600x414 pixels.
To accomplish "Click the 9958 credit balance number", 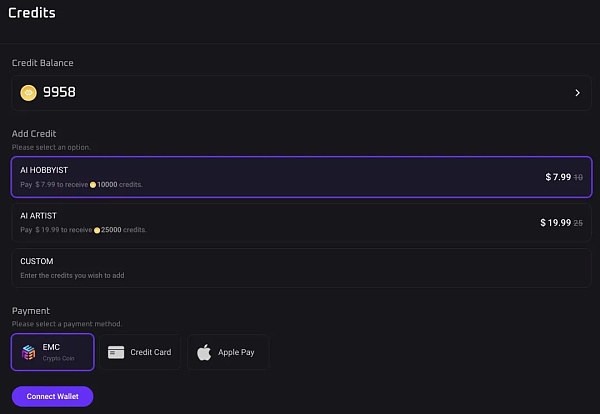I will [59, 93].
